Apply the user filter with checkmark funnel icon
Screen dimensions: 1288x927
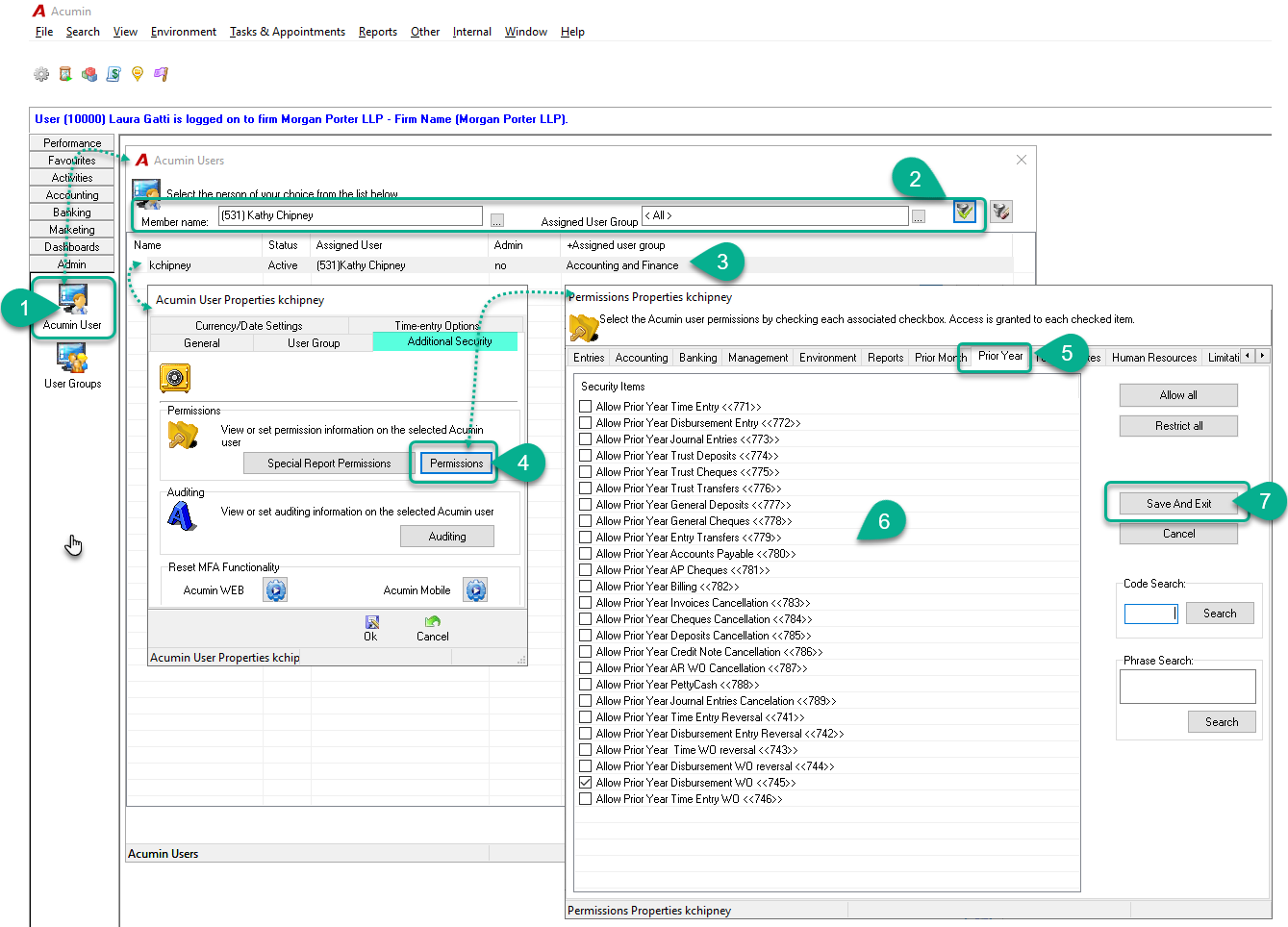tap(965, 211)
